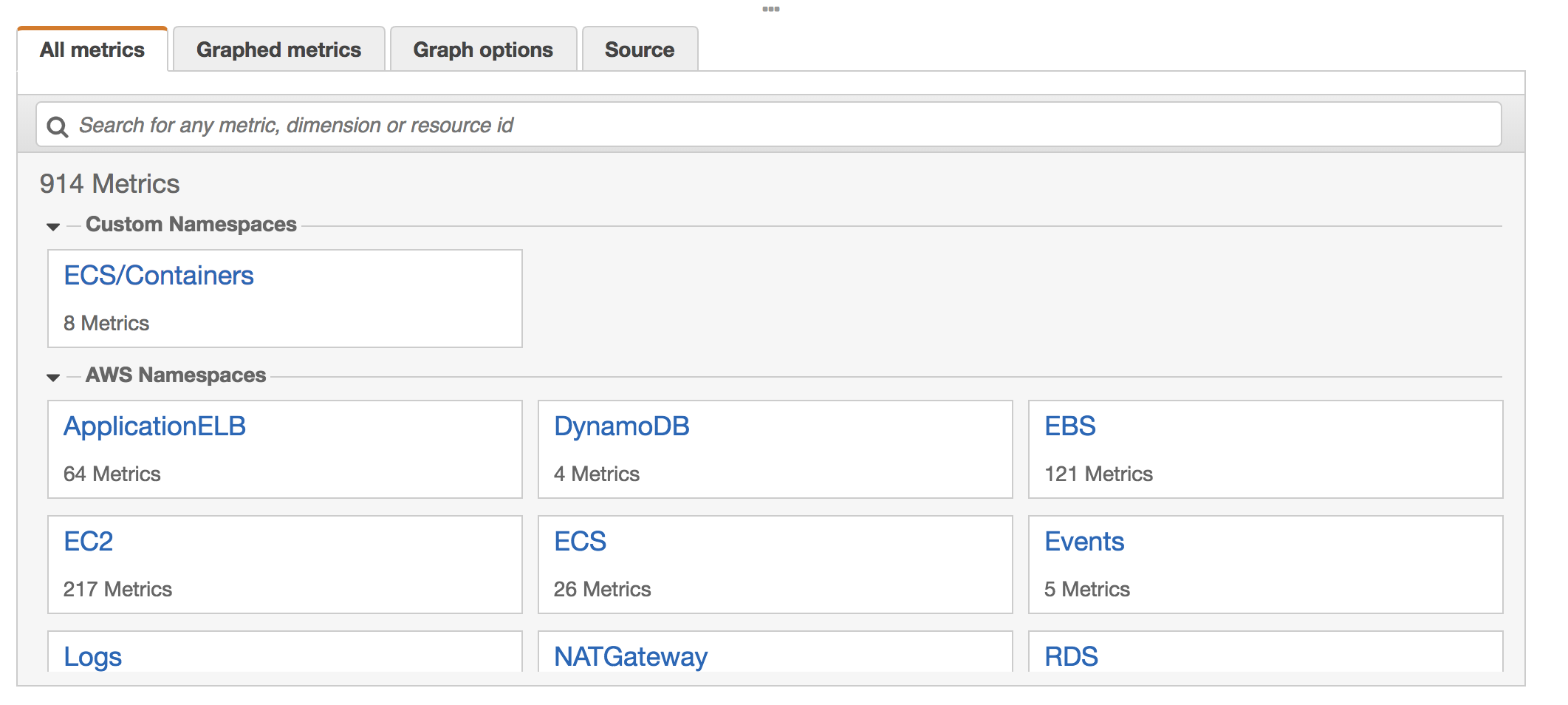Viewport: 1568px width, 705px height.
Task: Collapse the AWS Namespaces section
Action: tap(53, 377)
